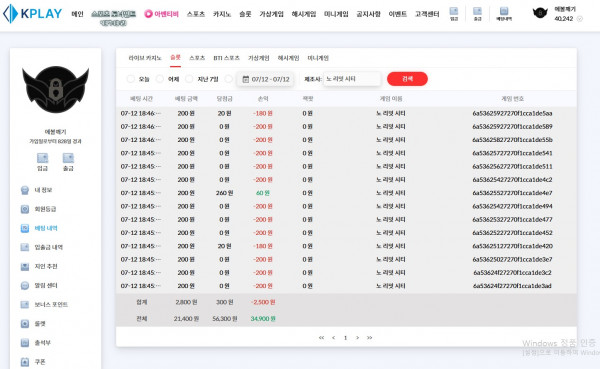Open 아벤티비 in top navigation
This screenshot has width=600, height=369.
click(166, 14)
